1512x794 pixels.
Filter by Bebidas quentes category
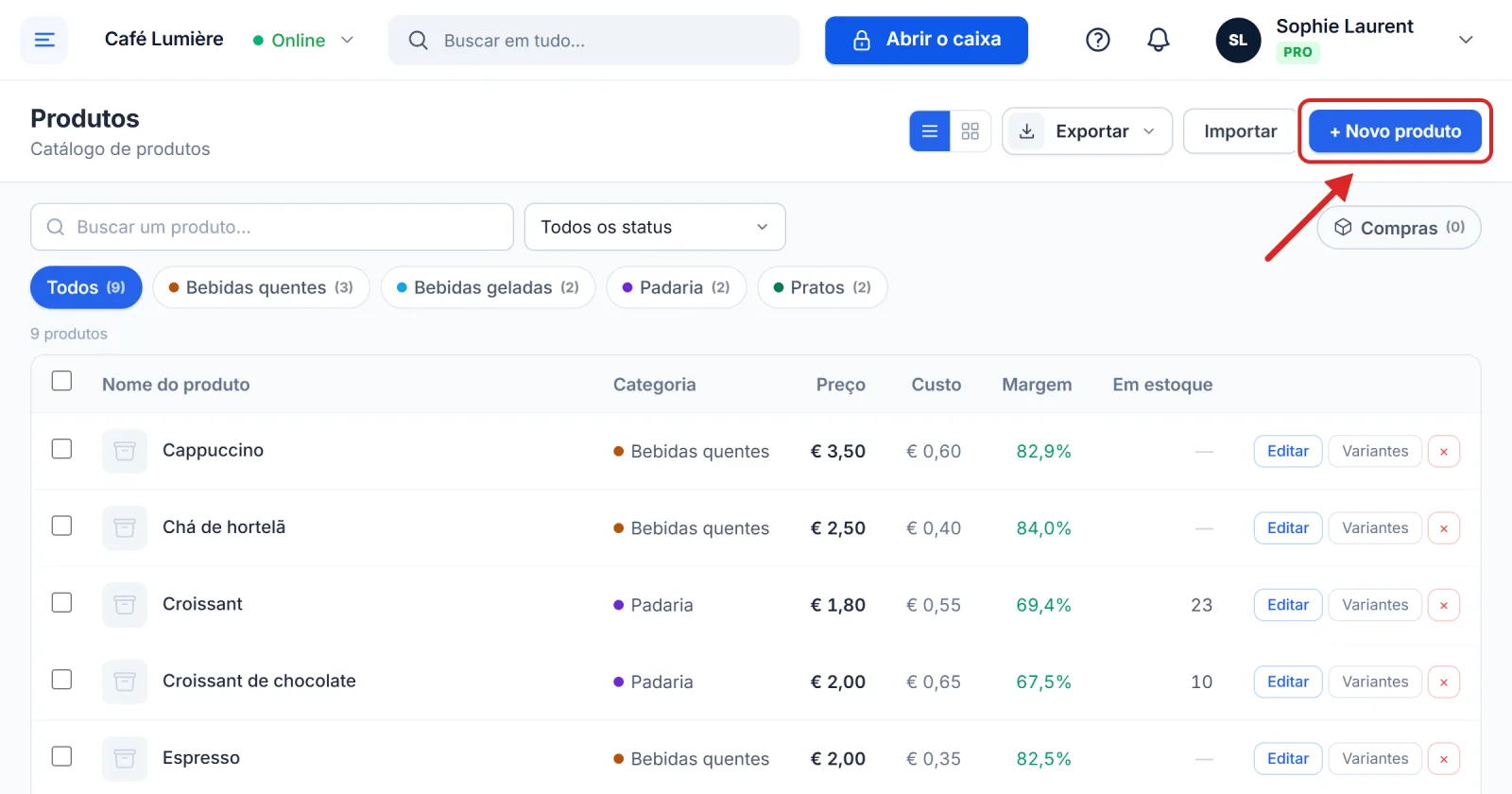(261, 287)
